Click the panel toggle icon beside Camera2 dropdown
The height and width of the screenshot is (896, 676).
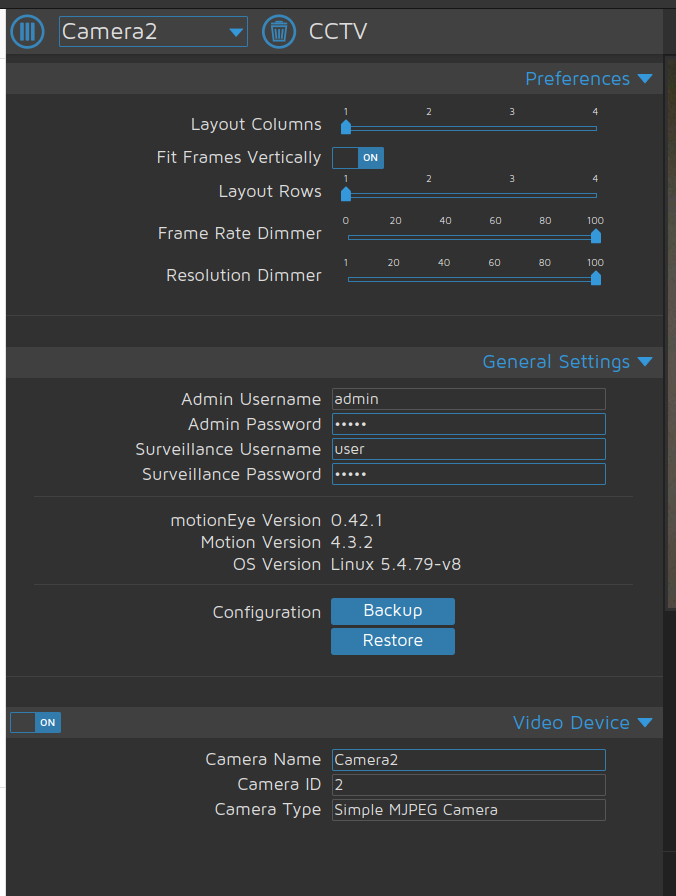point(27,31)
